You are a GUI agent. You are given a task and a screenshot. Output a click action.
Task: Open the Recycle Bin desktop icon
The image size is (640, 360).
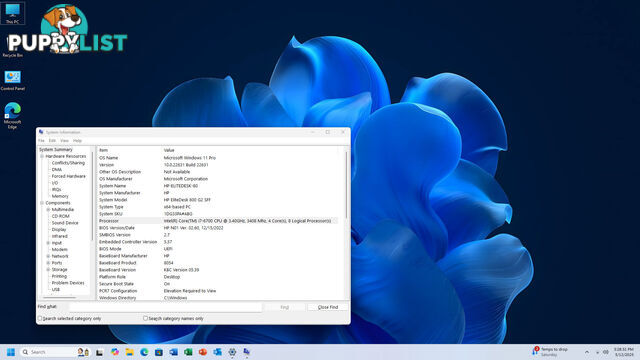point(13,46)
